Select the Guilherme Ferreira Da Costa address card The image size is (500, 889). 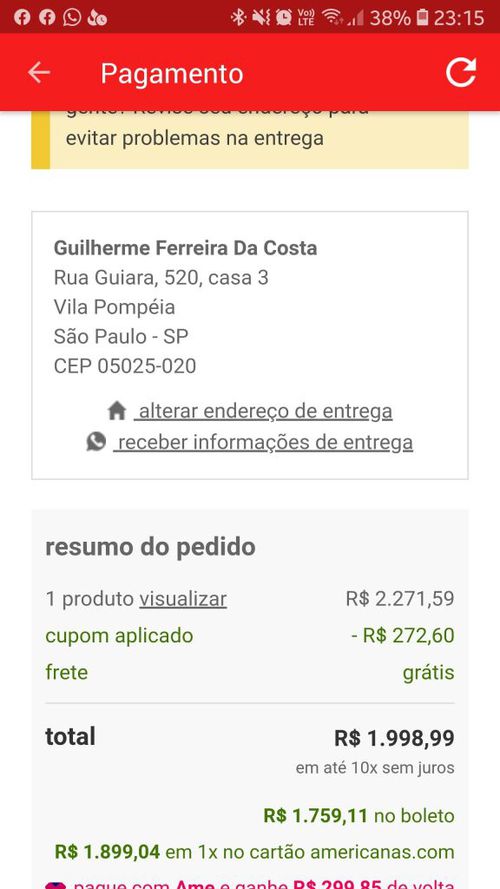coord(250,345)
